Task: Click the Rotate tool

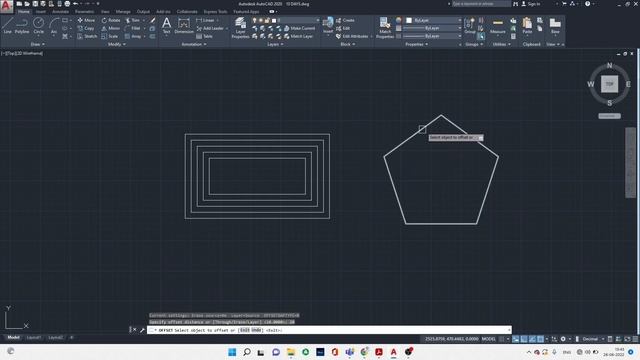Action: (111, 20)
